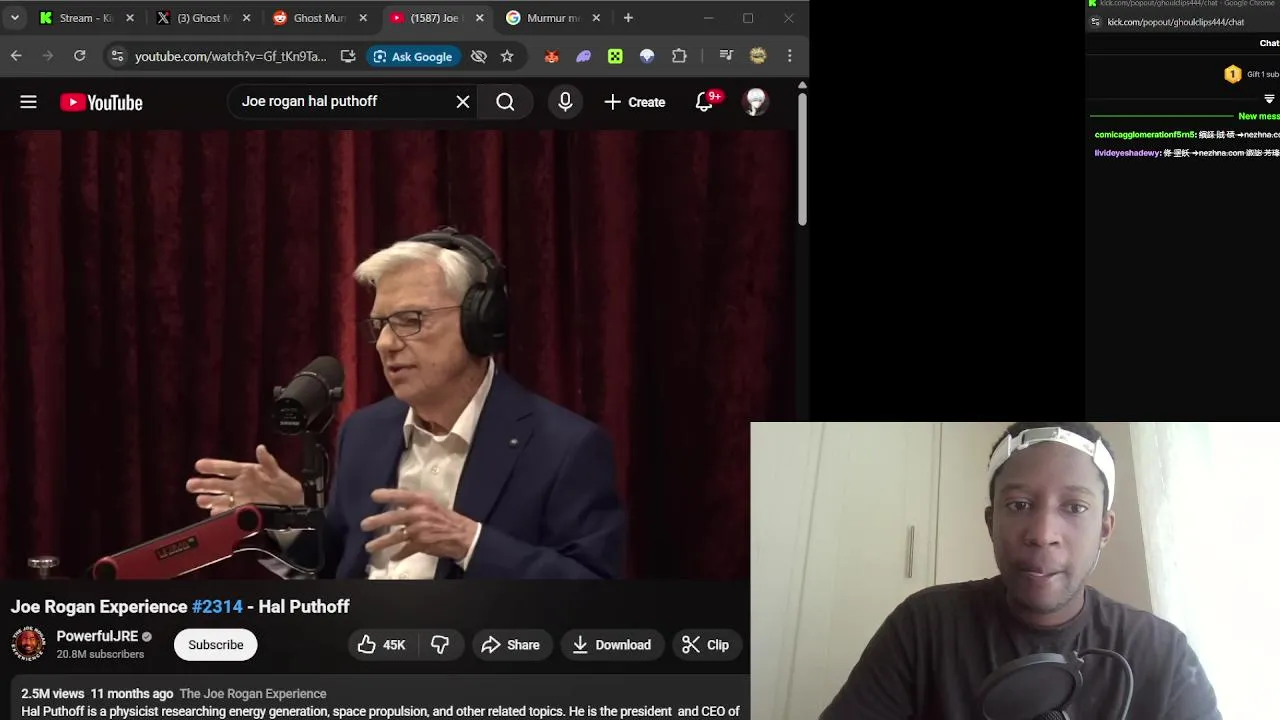Open the purple ghost extension
Image resolution: width=1280 pixels, height=720 pixels.
pos(583,56)
